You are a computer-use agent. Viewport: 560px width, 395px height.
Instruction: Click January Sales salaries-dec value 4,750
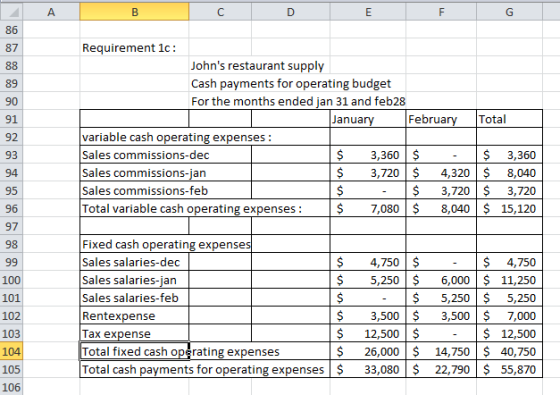[x=368, y=262]
